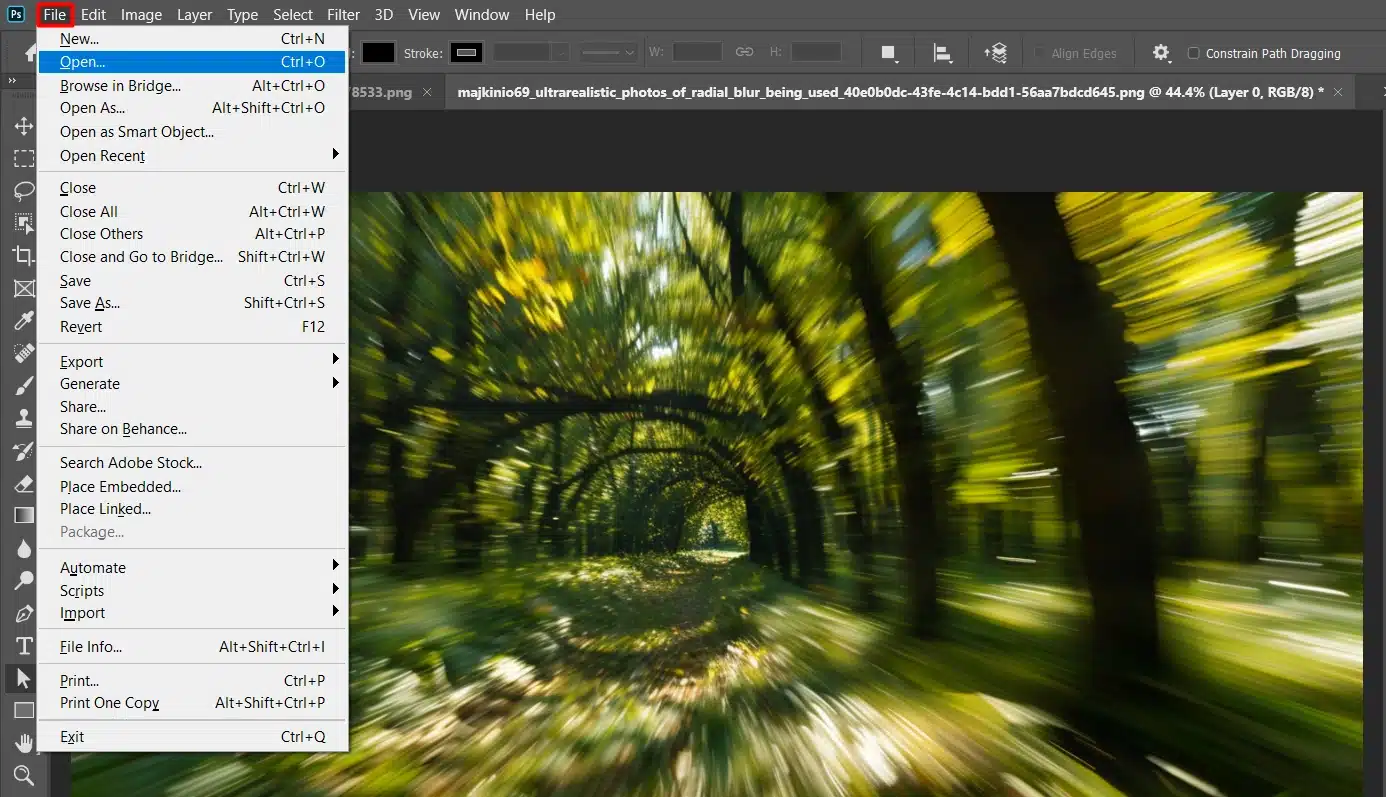Select the Gradient tool
1386x797 pixels.
[x=23, y=515]
